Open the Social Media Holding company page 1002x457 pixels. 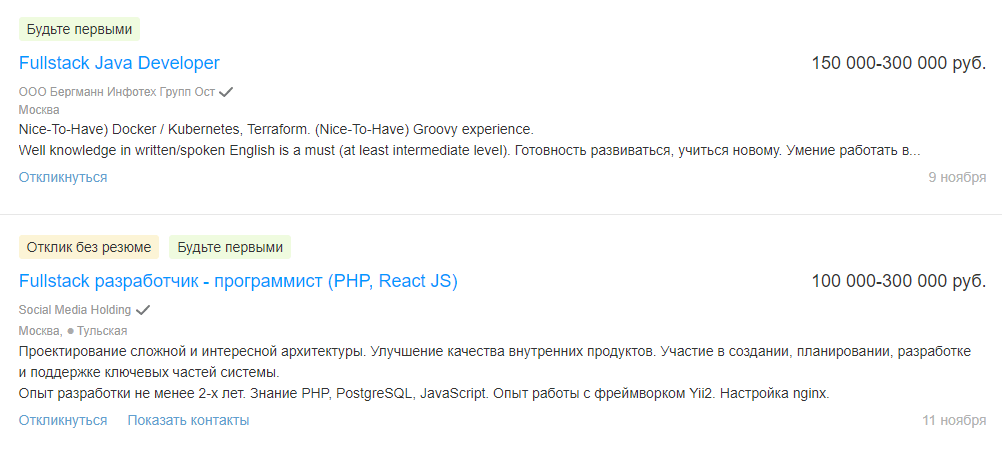click(75, 310)
